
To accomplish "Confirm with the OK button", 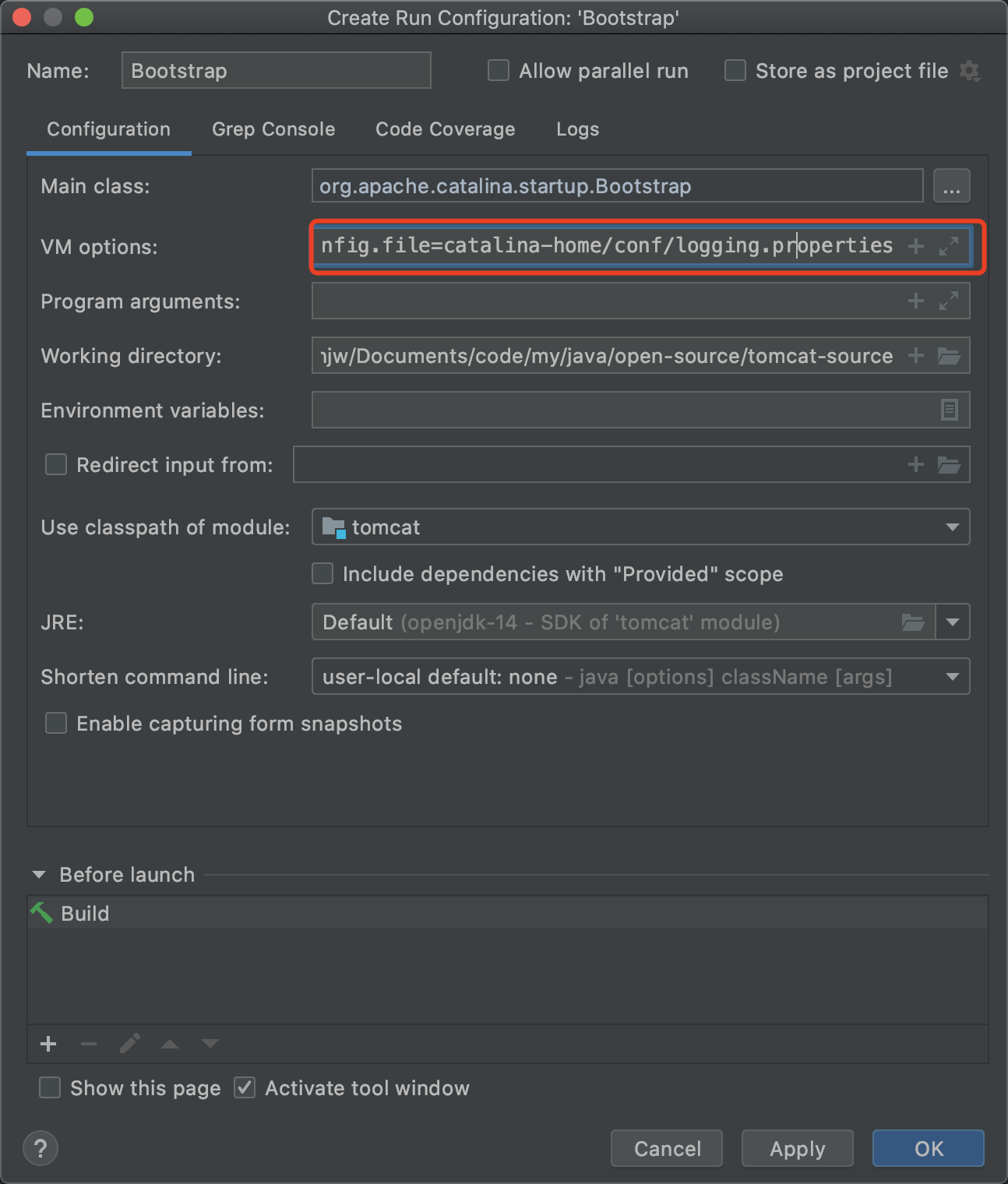I will tap(929, 1148).
